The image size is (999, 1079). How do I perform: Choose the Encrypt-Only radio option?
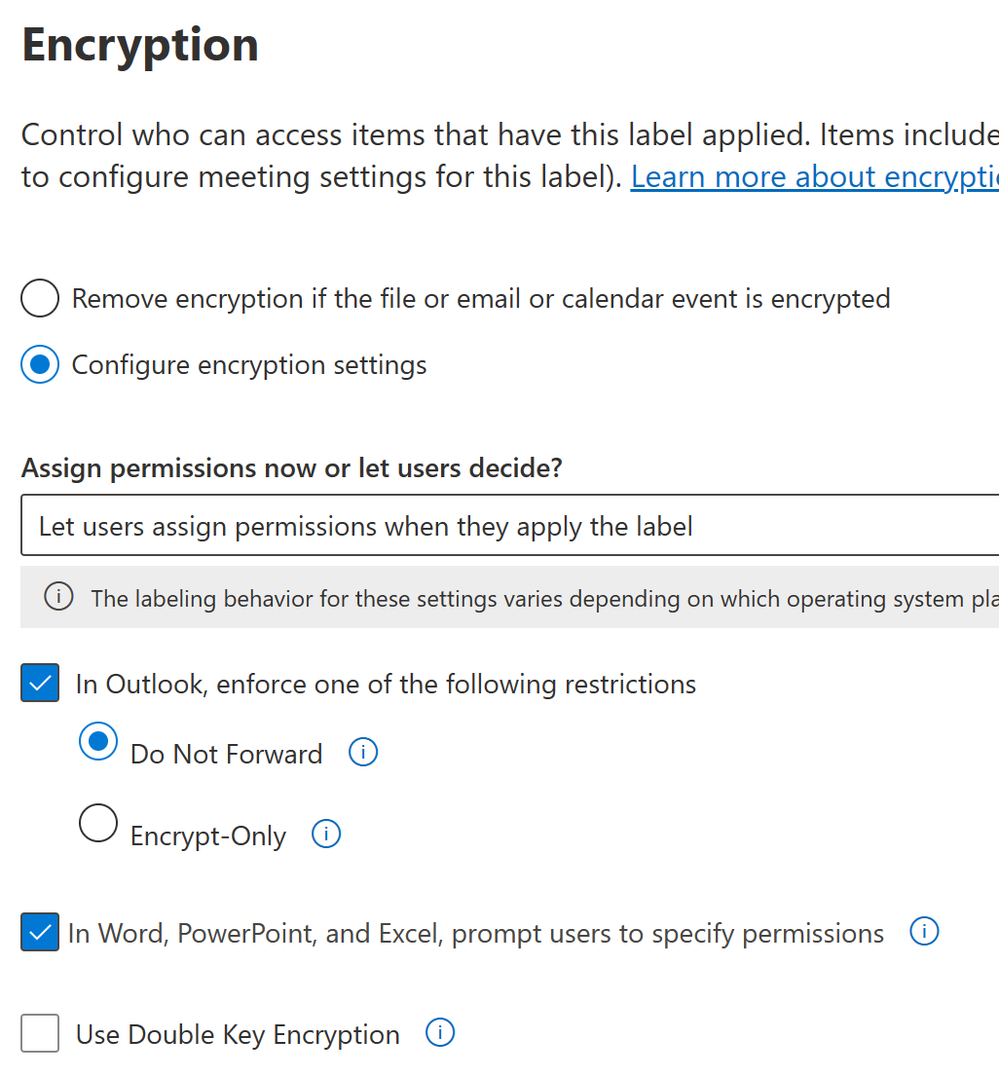pos(98,823)
